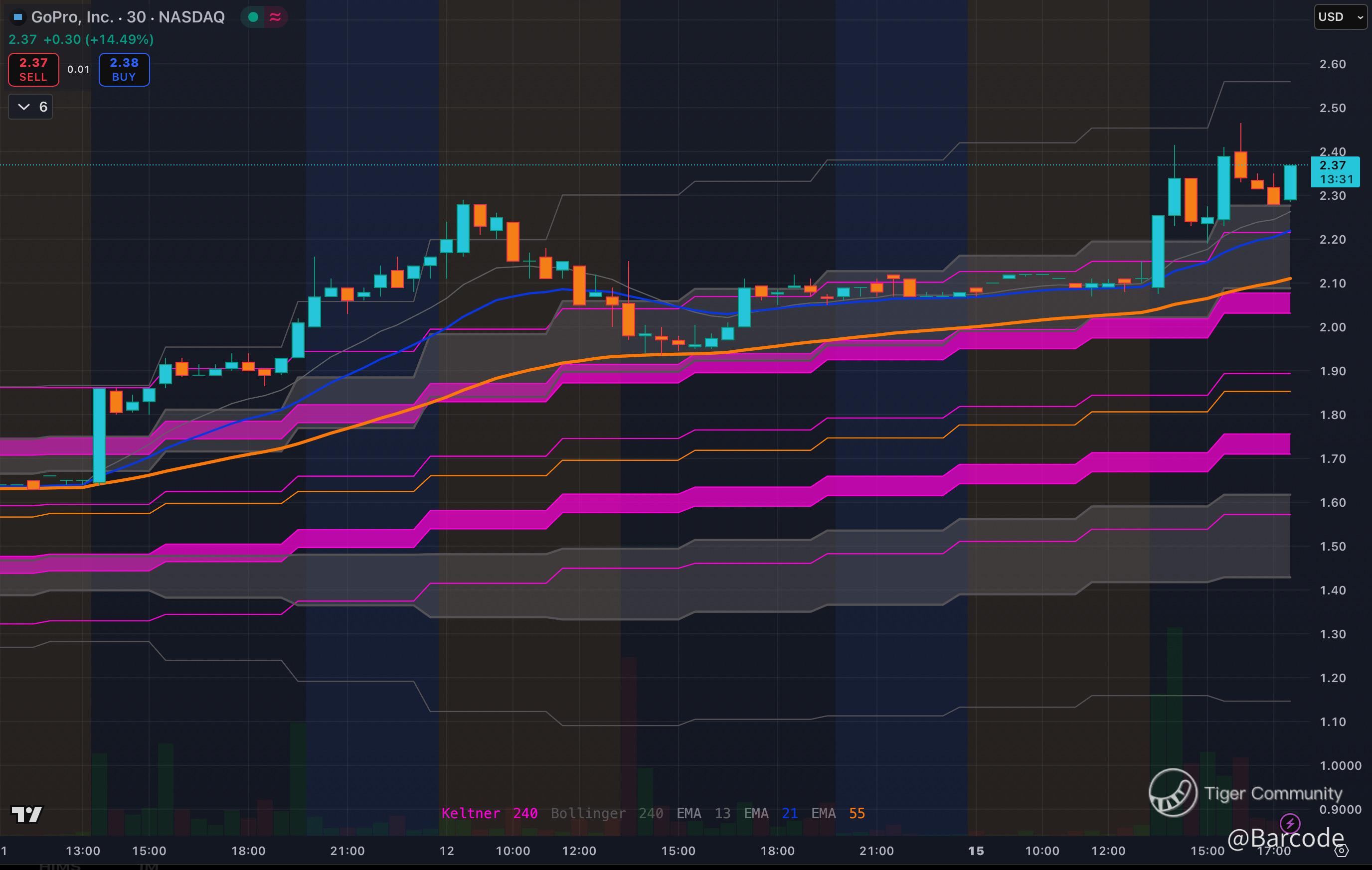Open chart settings hexagon gear icon
1372x870 pixels.
1342,851
